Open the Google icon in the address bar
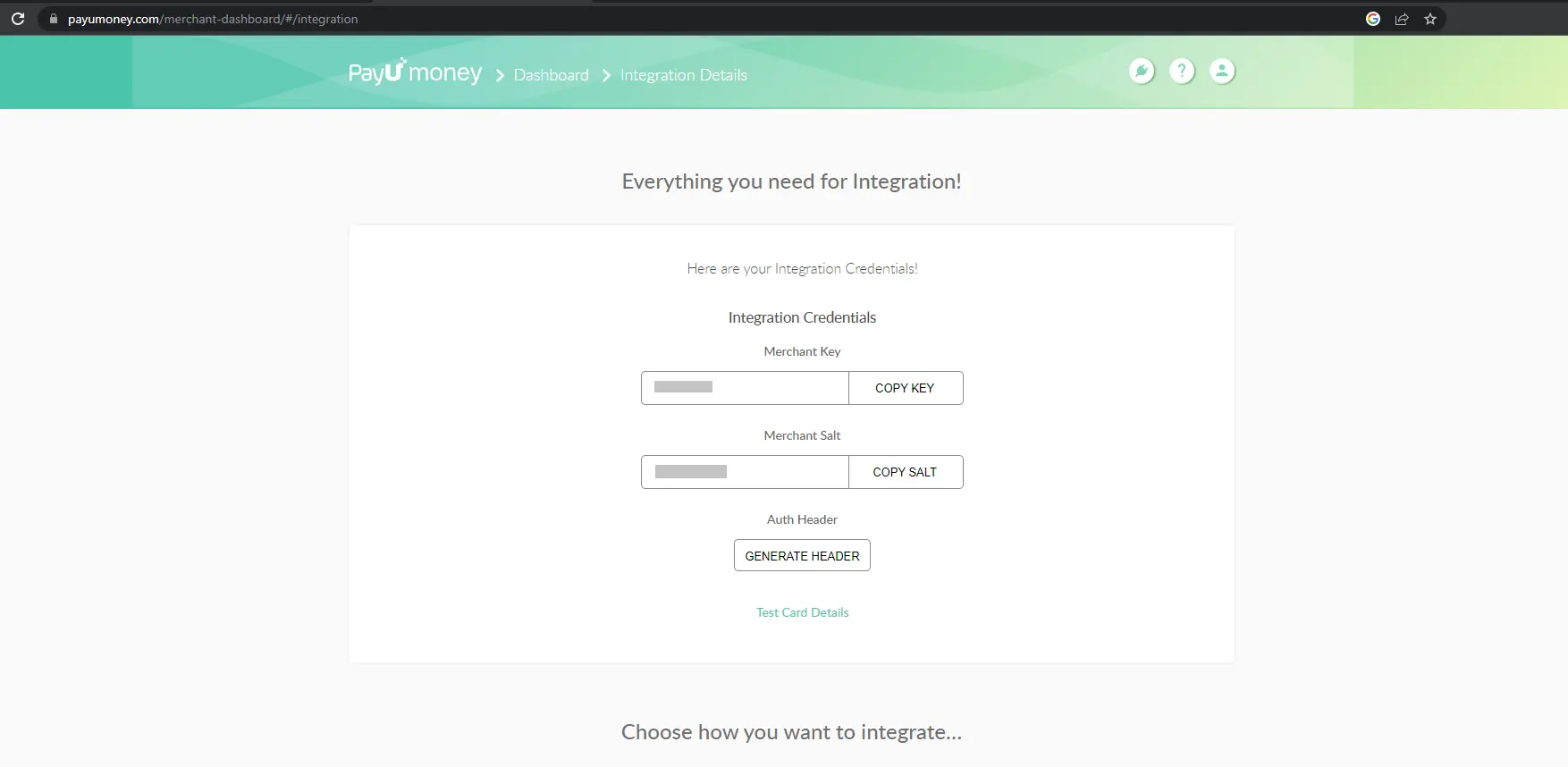The image size is (1568, 767). pyautogui.click(x=1373, y=19)
